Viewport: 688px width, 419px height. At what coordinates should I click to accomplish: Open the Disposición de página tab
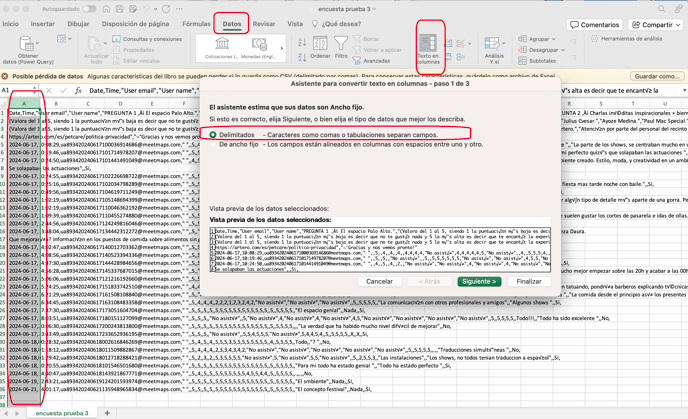point(135,24)
